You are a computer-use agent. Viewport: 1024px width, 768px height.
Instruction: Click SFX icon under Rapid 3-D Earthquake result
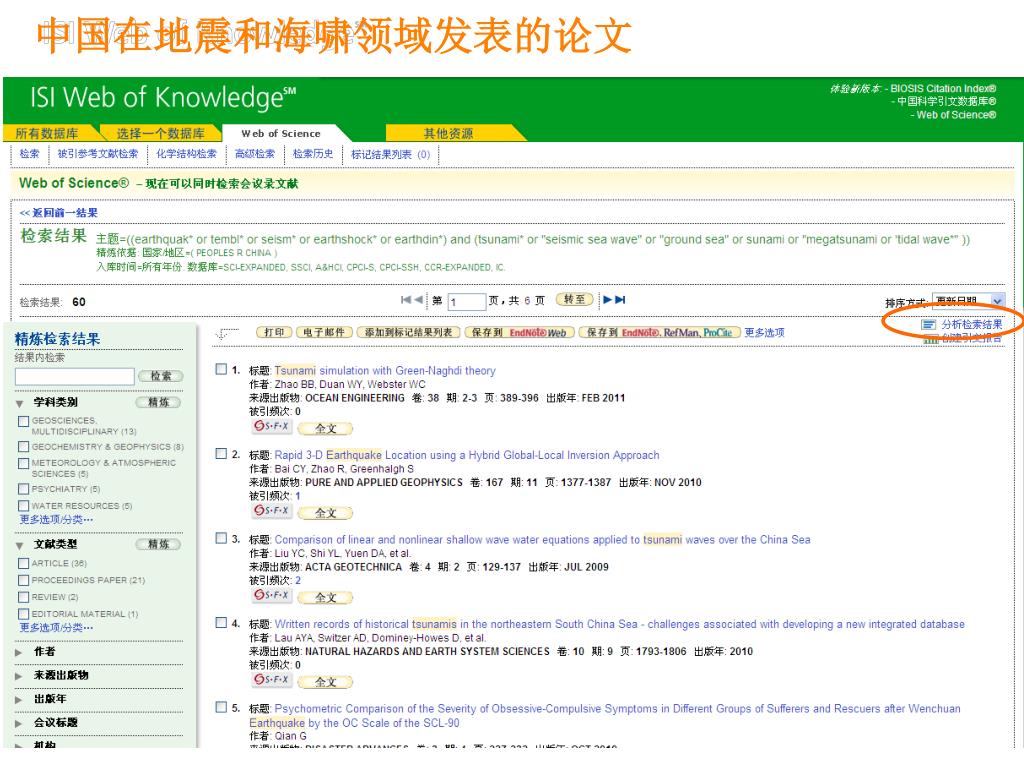click(x=272, y=511)
